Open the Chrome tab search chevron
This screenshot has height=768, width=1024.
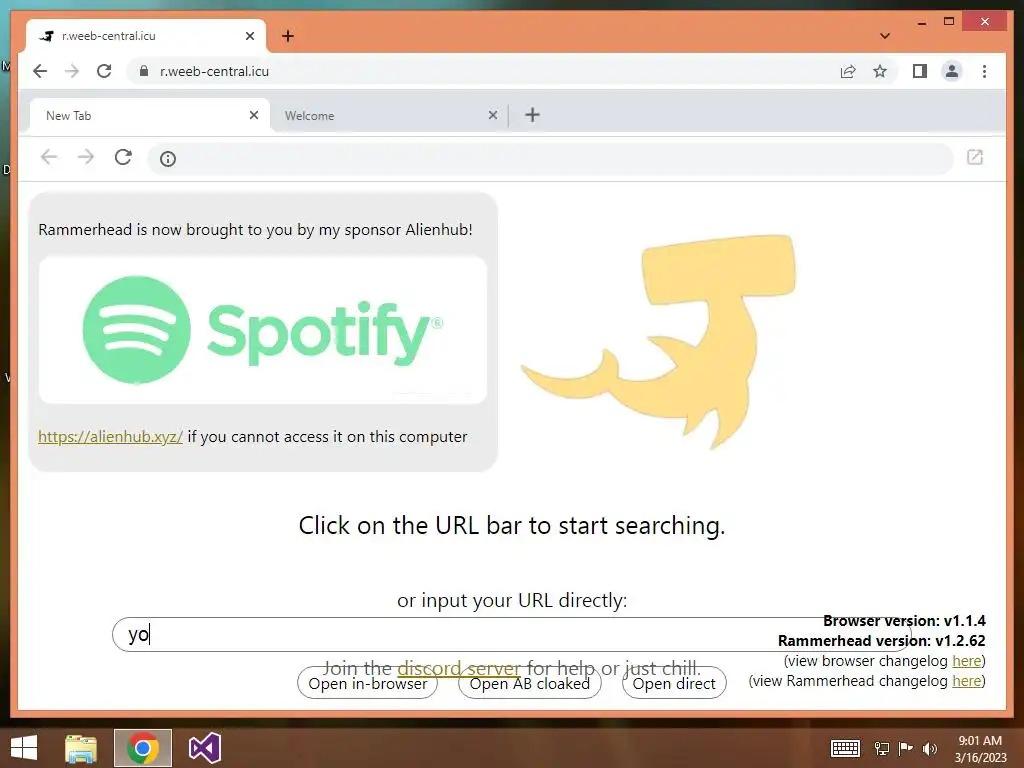885,36
